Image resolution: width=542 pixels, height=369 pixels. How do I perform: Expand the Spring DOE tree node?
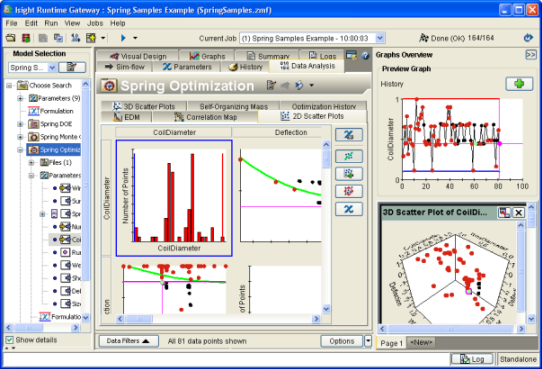tap(20, 124)
